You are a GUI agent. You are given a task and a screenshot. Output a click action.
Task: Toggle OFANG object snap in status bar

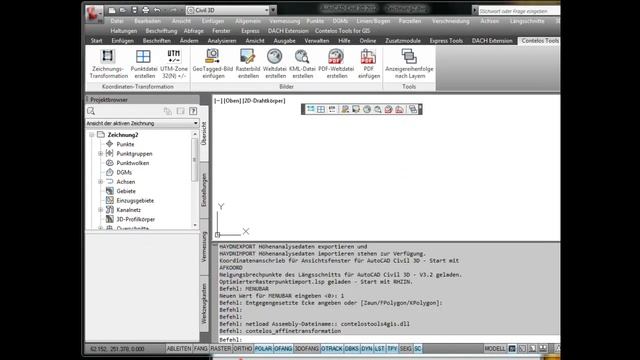(283, 349)
